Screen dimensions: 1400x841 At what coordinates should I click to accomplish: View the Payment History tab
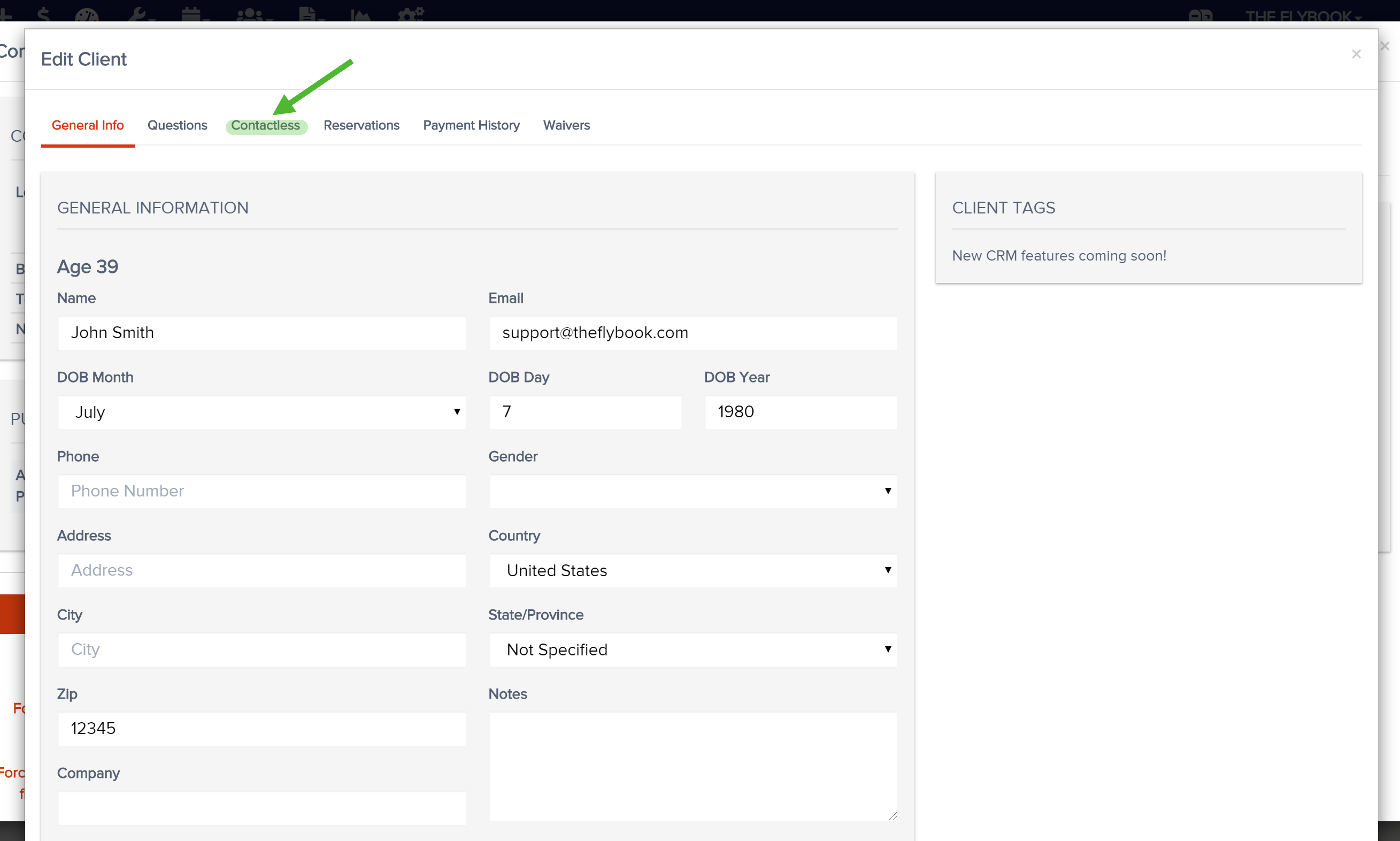471,125
